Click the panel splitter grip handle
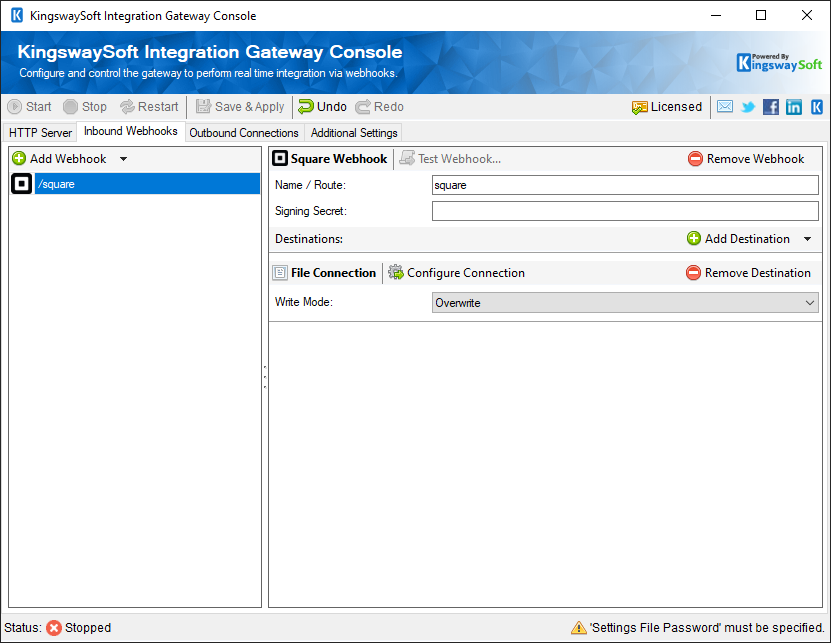831x643 pixels. tap(264, 377)
